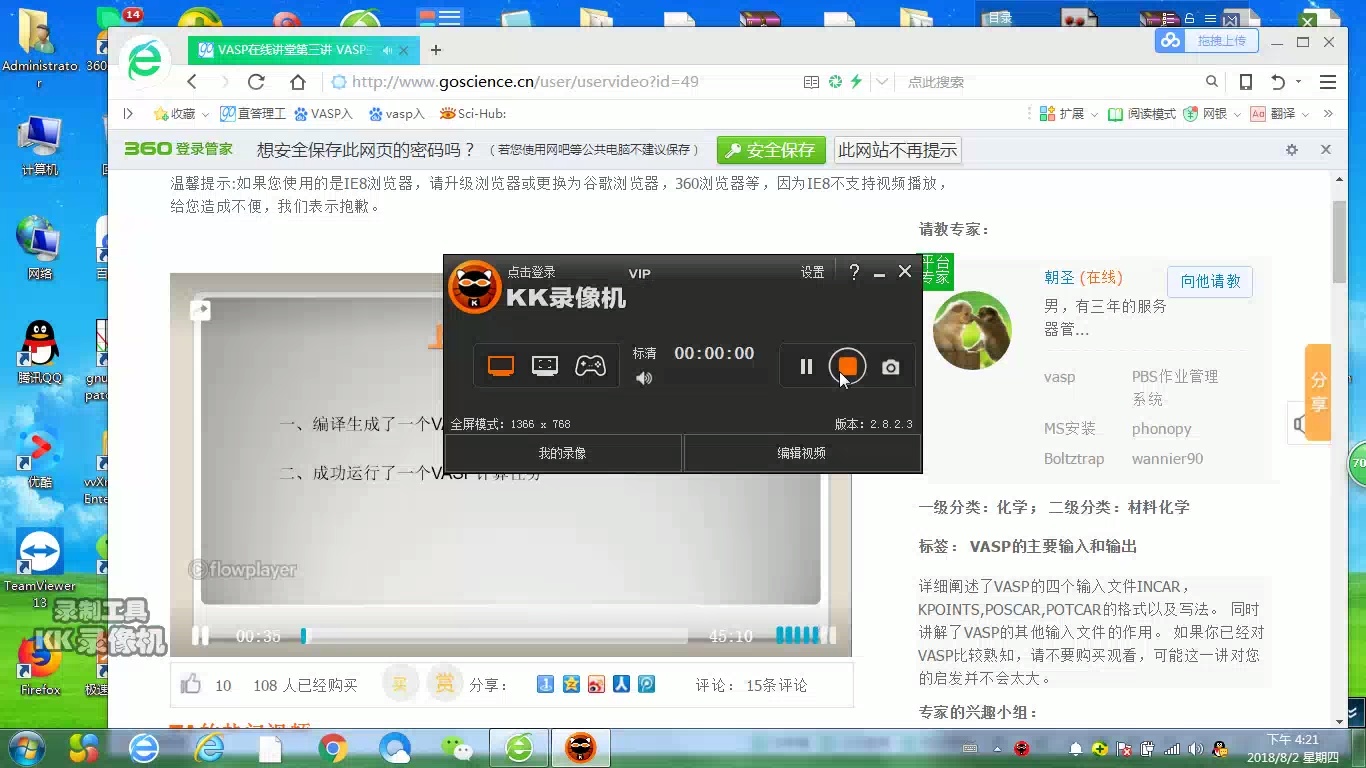Open the 阅读模式 reading mode
Screen dimensions: 1366x768
(1142, 113)
